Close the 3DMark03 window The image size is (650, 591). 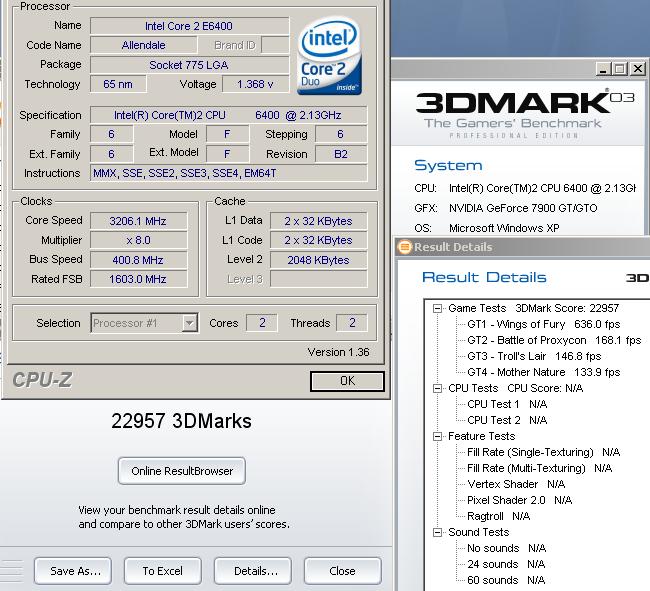pos(638,68)
